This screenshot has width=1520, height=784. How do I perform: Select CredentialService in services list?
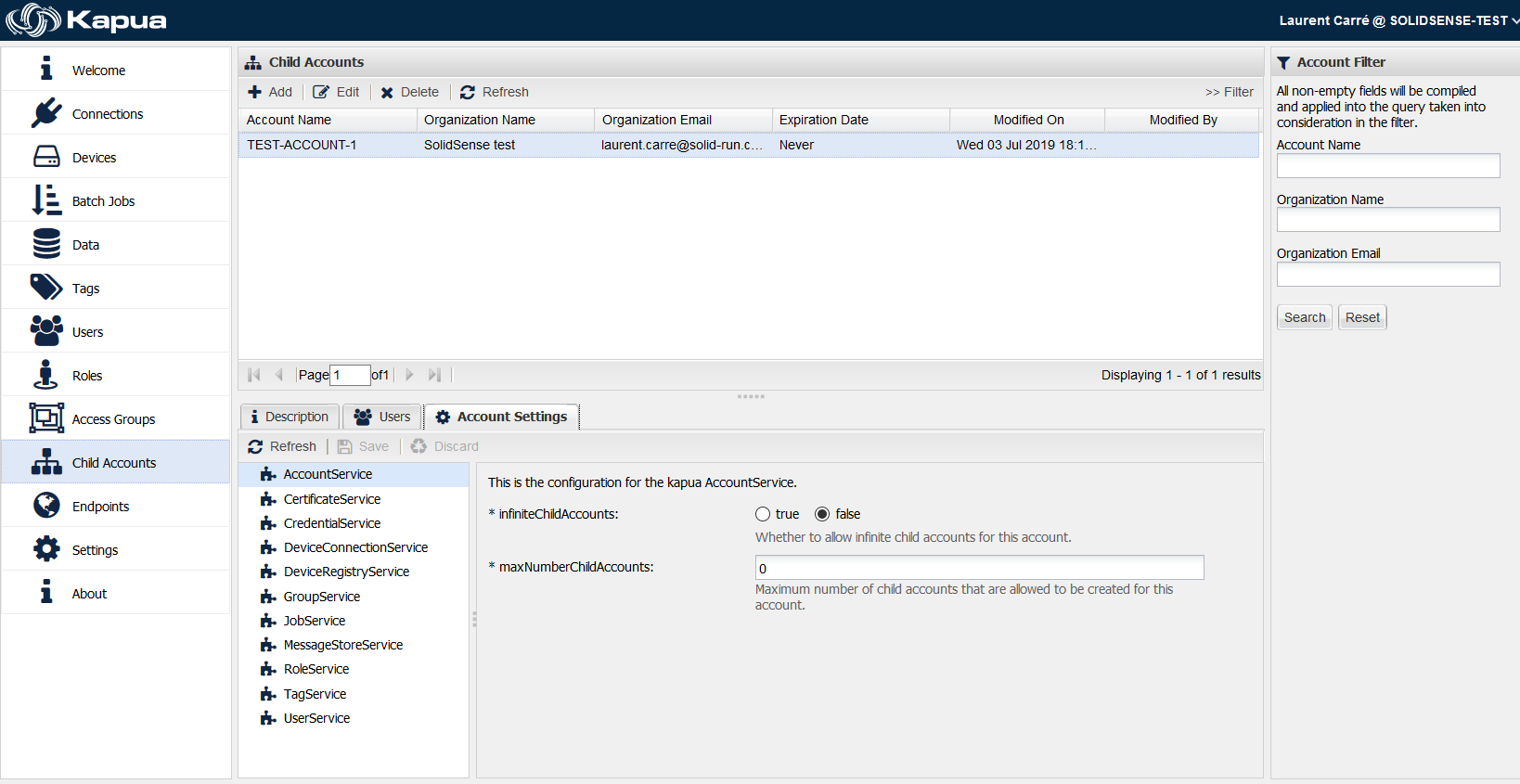[354, 523]
